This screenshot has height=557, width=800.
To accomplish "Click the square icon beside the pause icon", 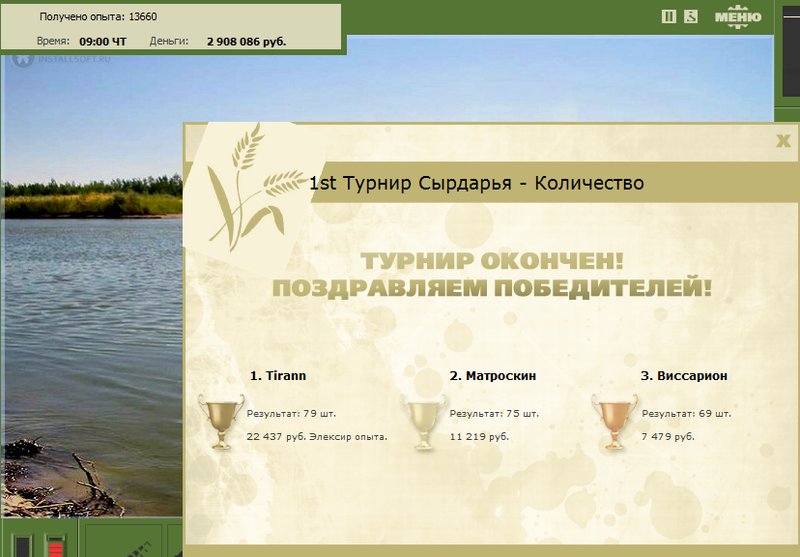I will pos(690,17).
